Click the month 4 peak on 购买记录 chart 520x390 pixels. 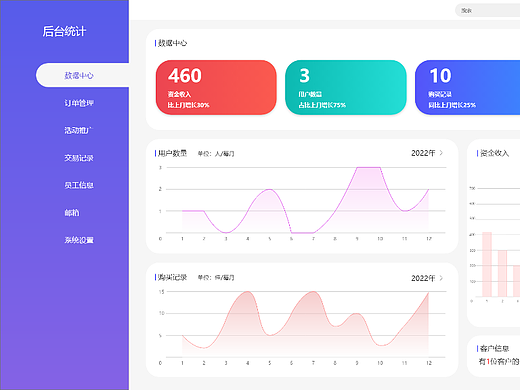[248, 292]
